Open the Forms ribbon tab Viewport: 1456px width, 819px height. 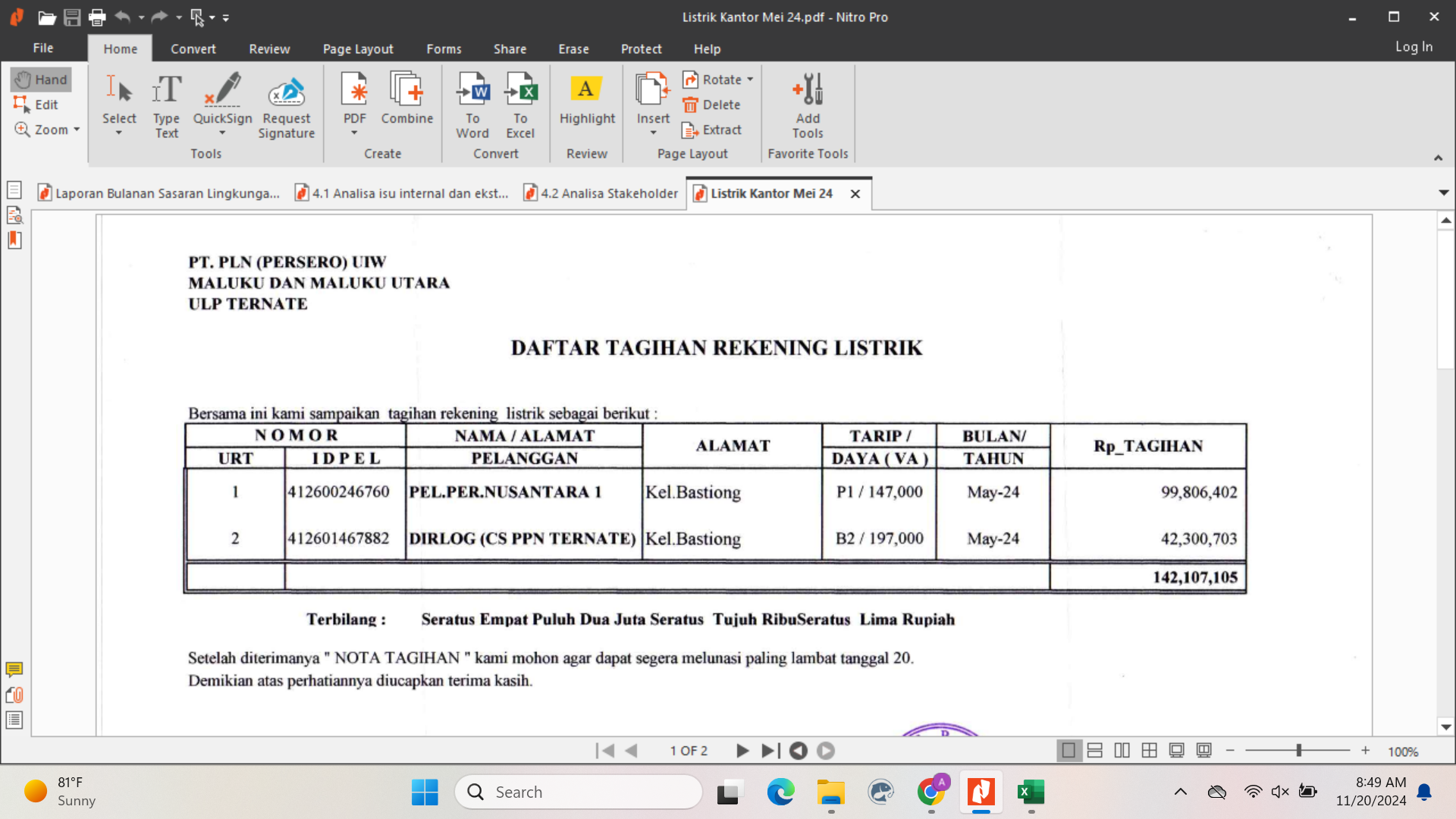[444, 49]
